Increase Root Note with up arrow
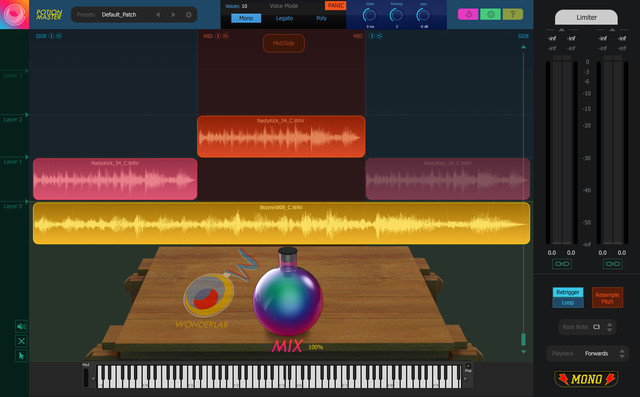This screenshot has width=640, height=397. tap(609, 324)
